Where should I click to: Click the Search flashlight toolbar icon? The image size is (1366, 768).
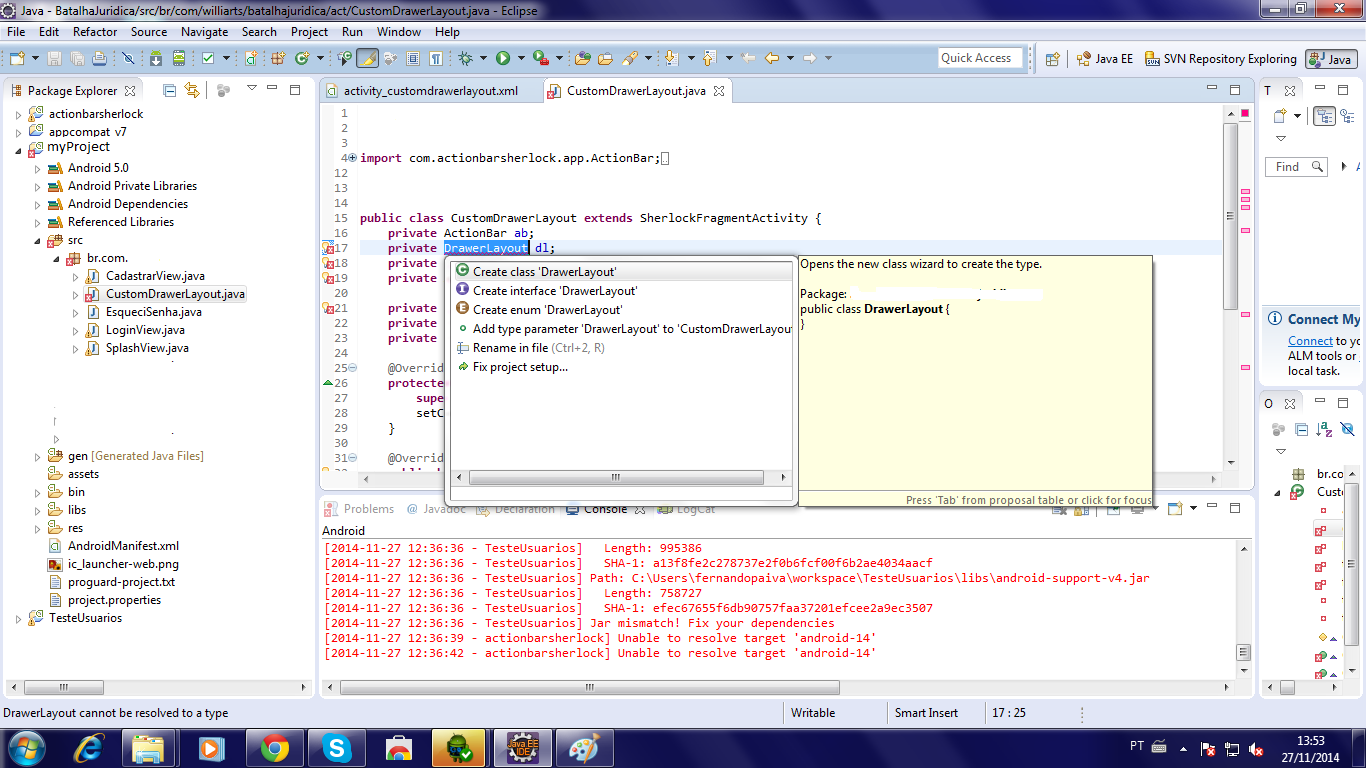pos(629,59)
